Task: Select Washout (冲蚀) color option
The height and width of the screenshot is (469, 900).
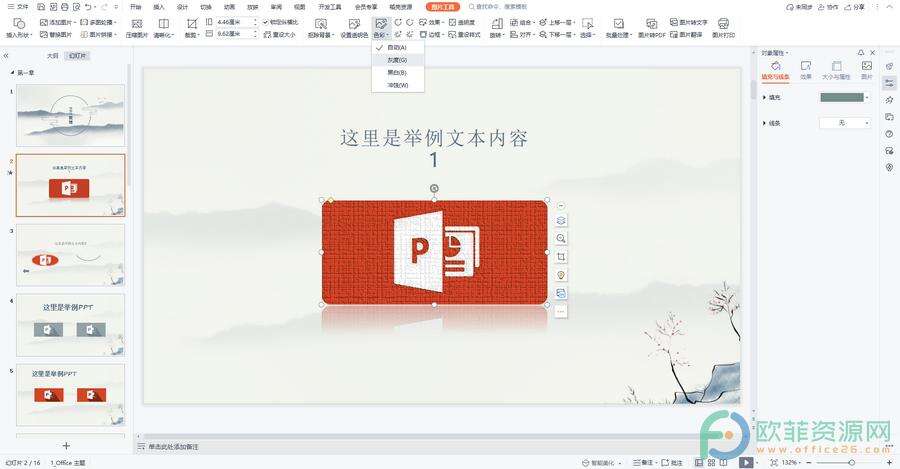Action: [398, 85]
